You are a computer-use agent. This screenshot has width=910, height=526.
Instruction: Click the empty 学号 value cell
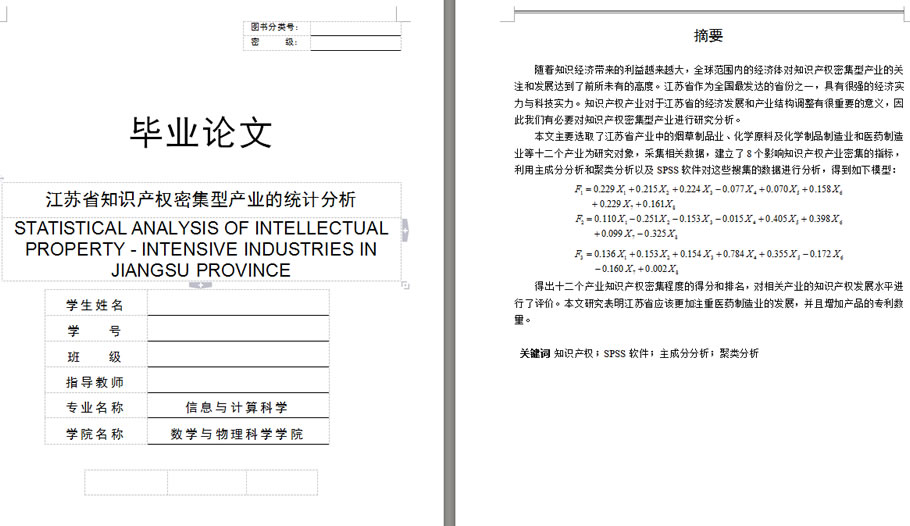click(238, 330)
